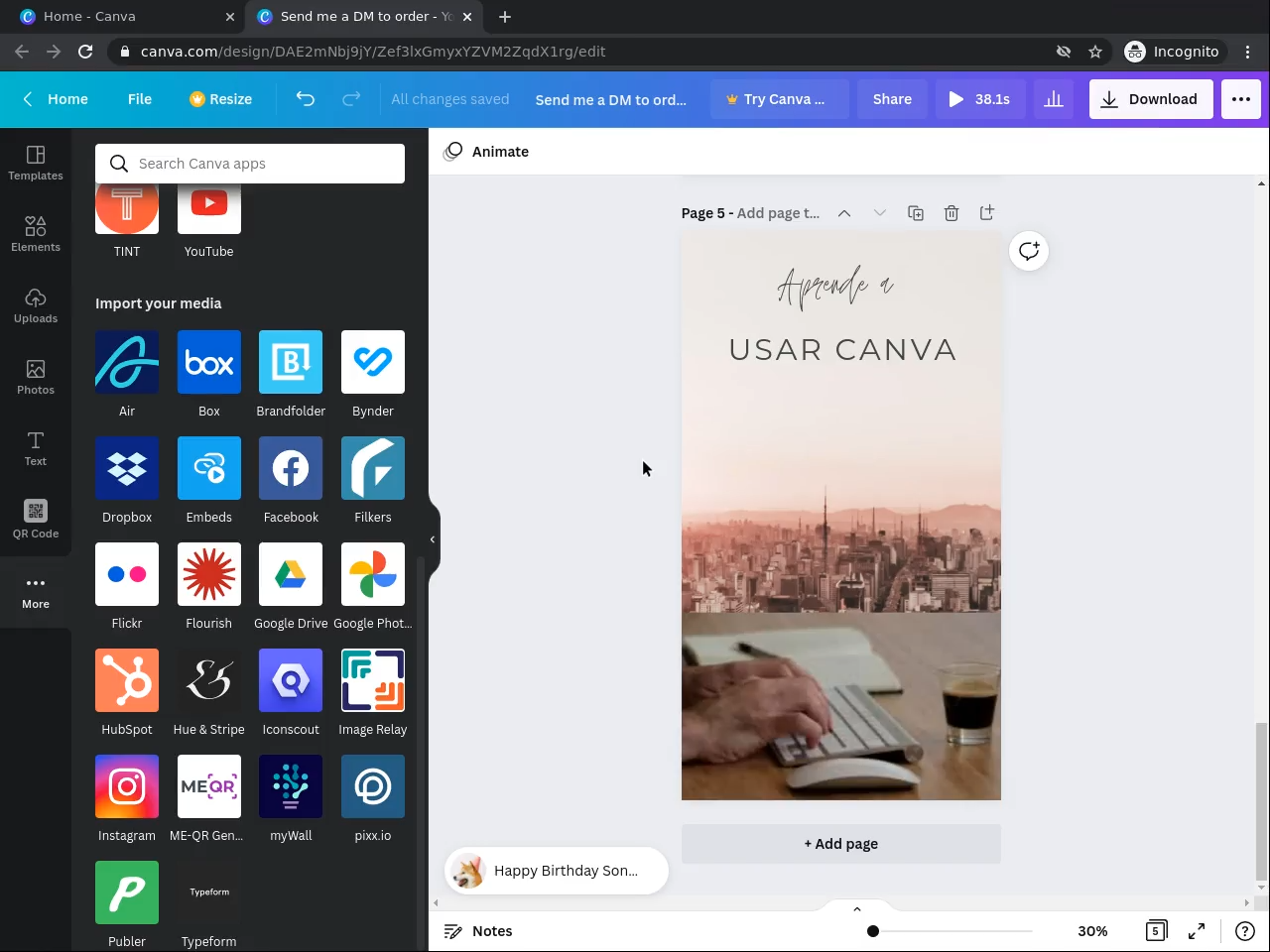Open the Google Photos app
This screenshot has width=1270, height=952.
coord(373,574)
